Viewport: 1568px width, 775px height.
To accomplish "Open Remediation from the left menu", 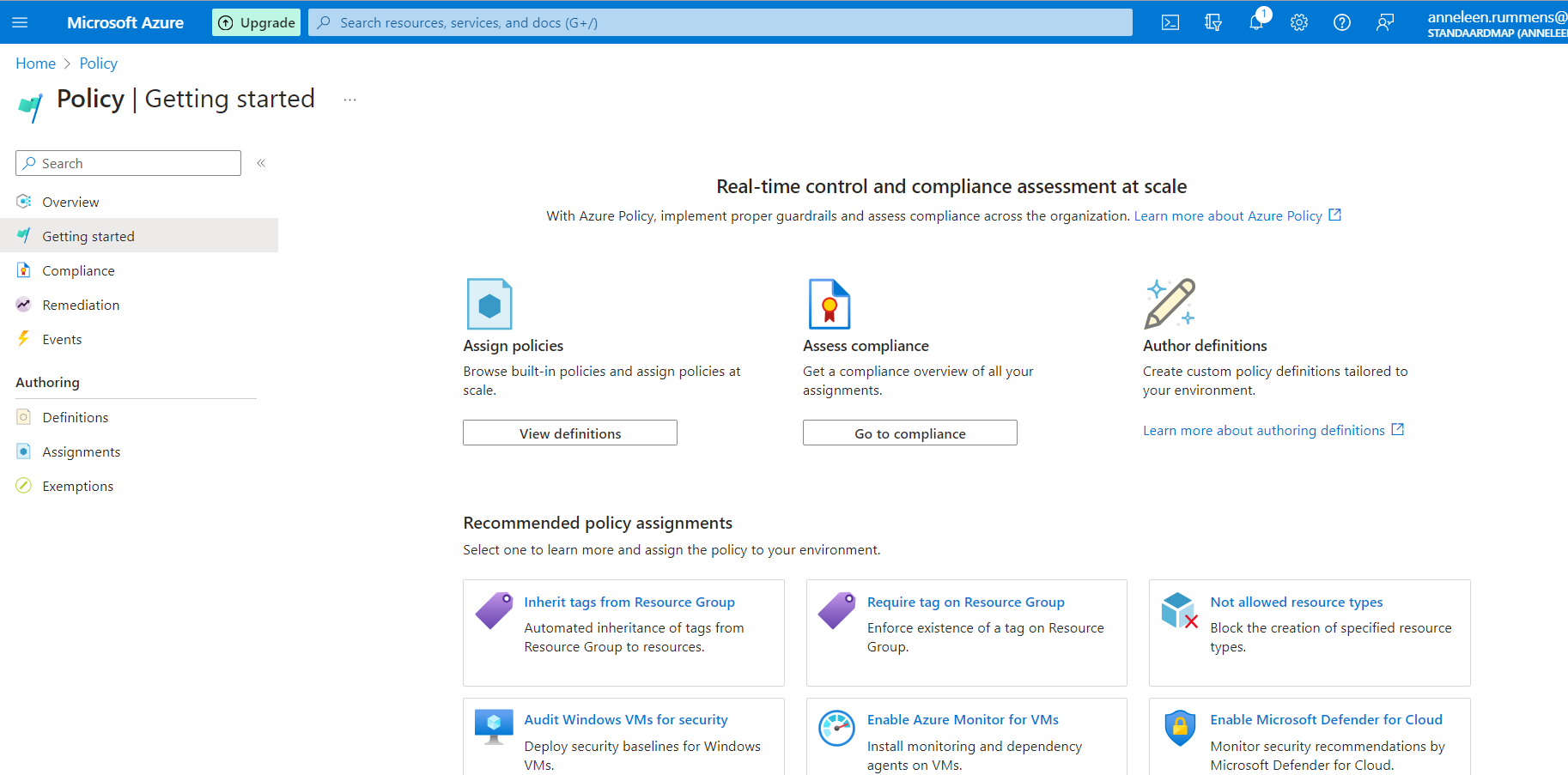I will pos(139,305).
